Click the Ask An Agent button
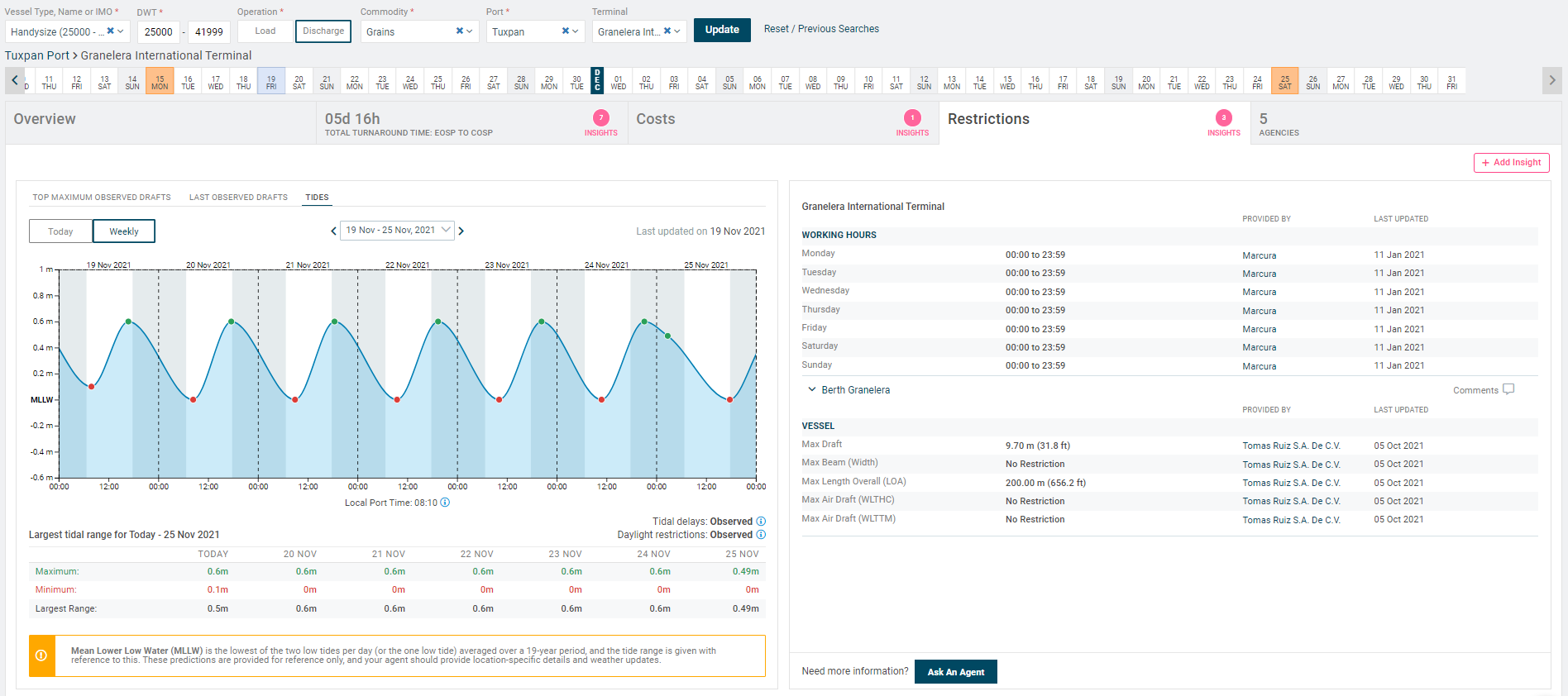This screenshot has height=696, width=1568. coord(956,672)
